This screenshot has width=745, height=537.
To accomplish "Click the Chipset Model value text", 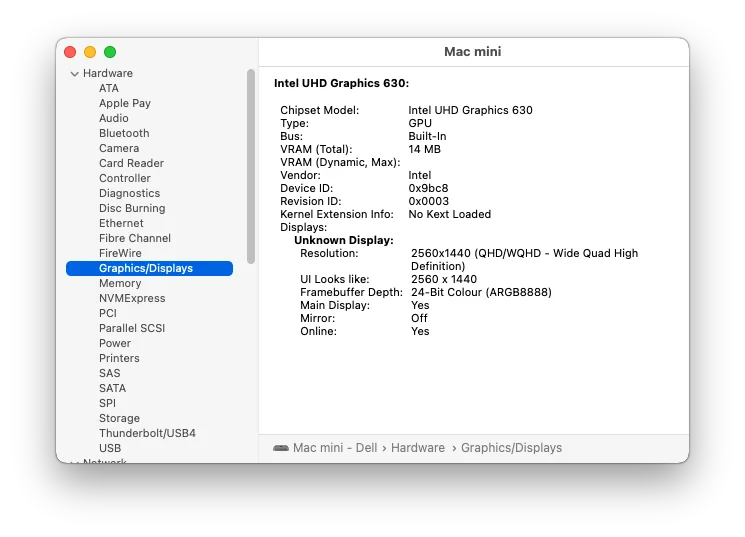I will [470, 110].
